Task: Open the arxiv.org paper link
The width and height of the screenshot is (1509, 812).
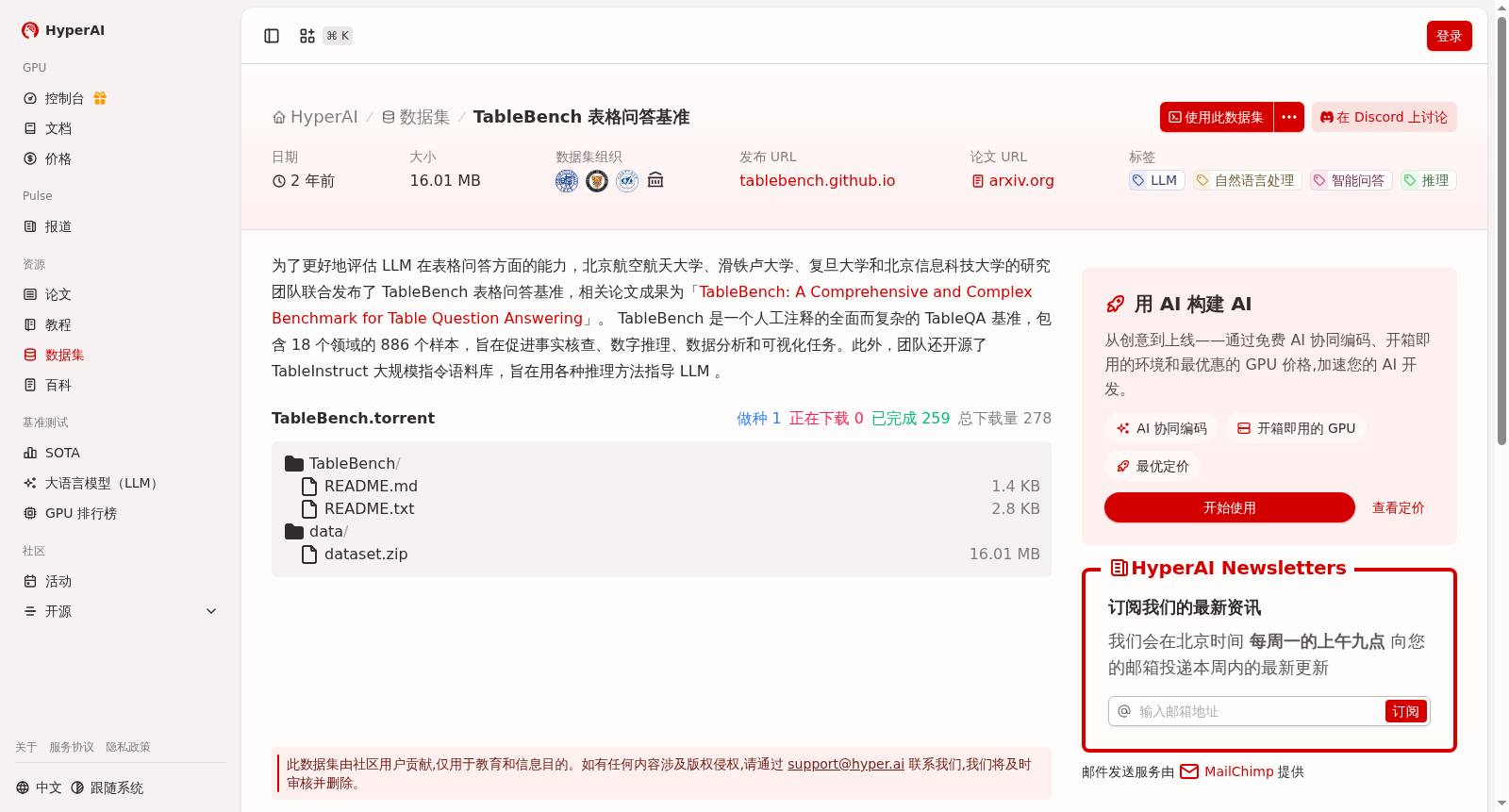Action: 1013,180
